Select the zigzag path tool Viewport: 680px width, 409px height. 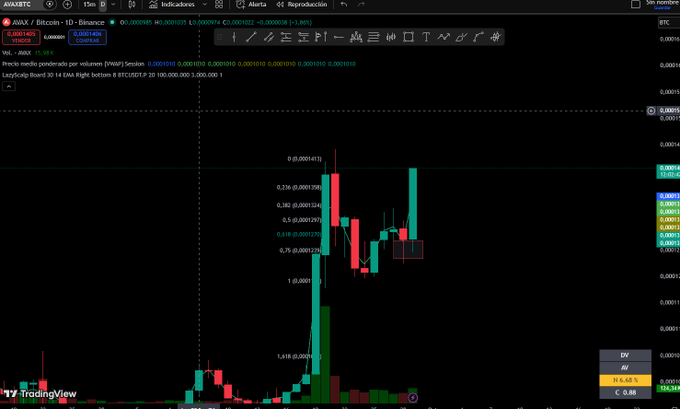(443, 37)
